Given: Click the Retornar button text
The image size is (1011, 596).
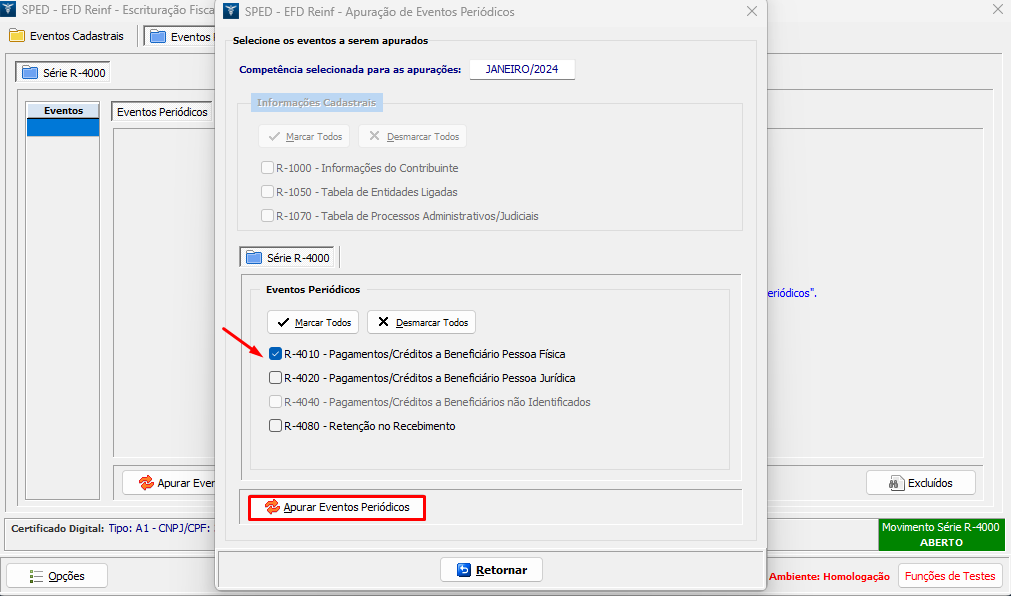Looking at the screenshot, I should [501, 570].
